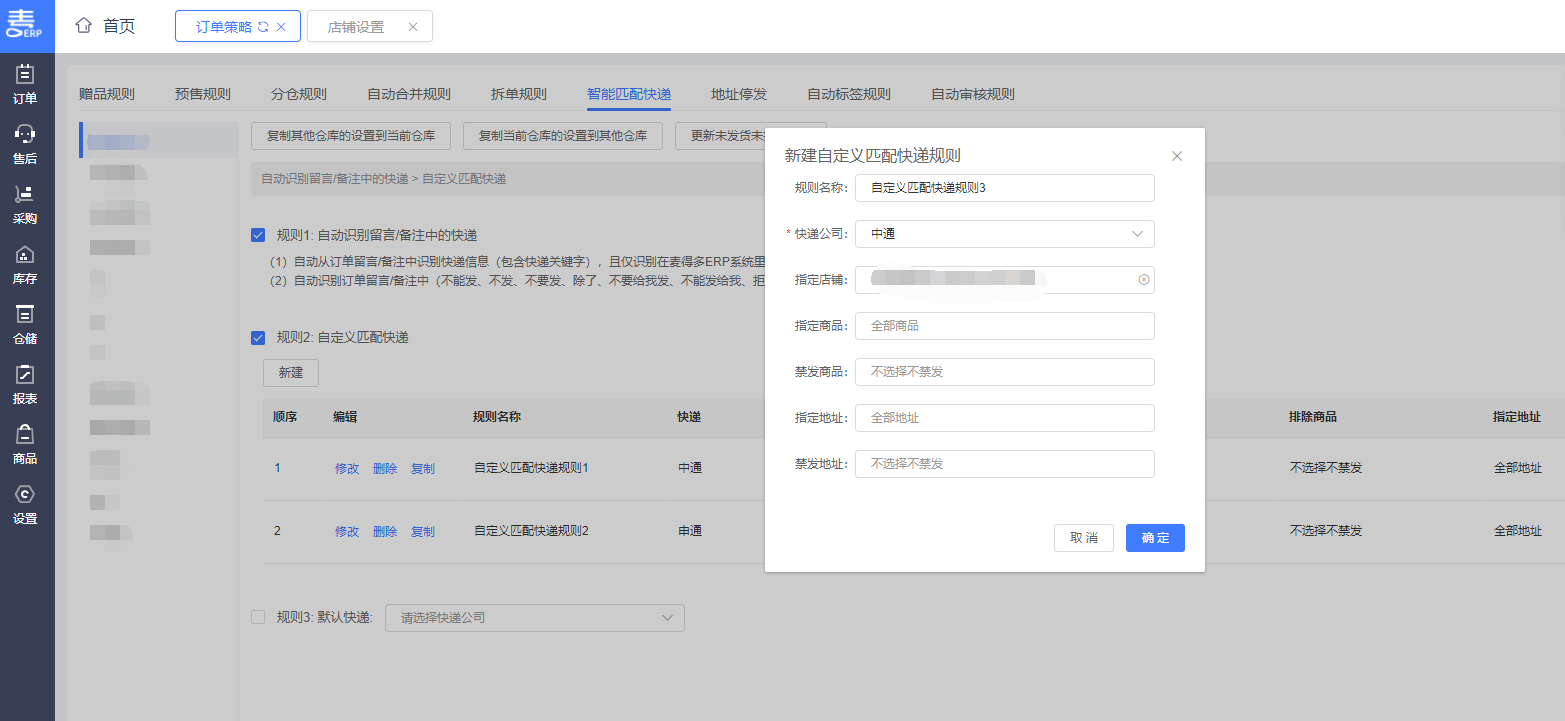Click 修改 for 自定义匹配快递规则1
The height and width of the screenshot is (721, 1565).
tap(347, 468)
